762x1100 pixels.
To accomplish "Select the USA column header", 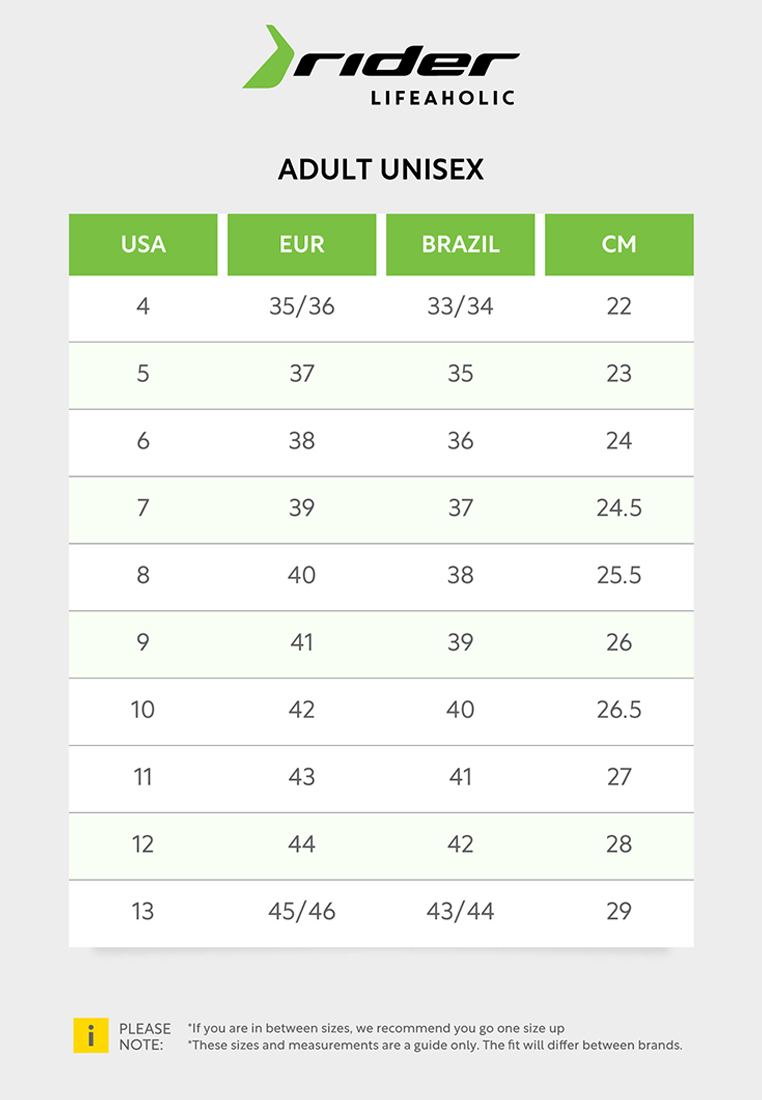I will pyautogui.click(x=143, y=244).
